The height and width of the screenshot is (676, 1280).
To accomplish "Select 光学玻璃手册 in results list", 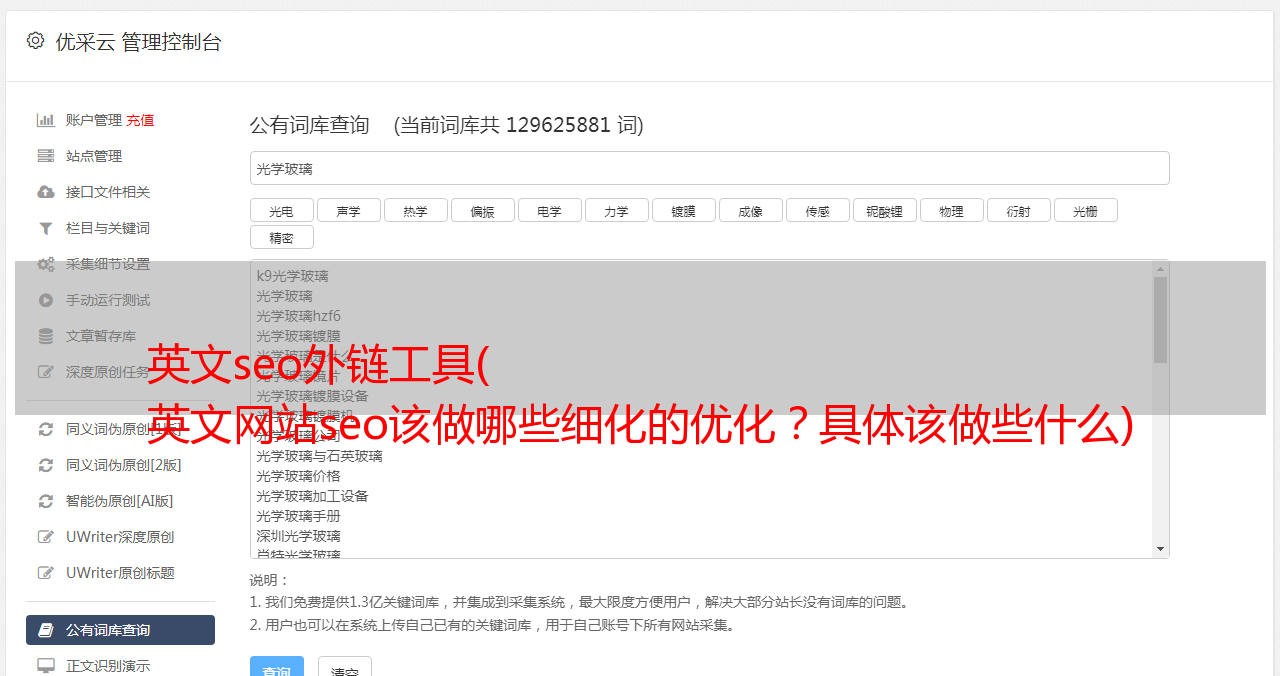I will (299, 516).
